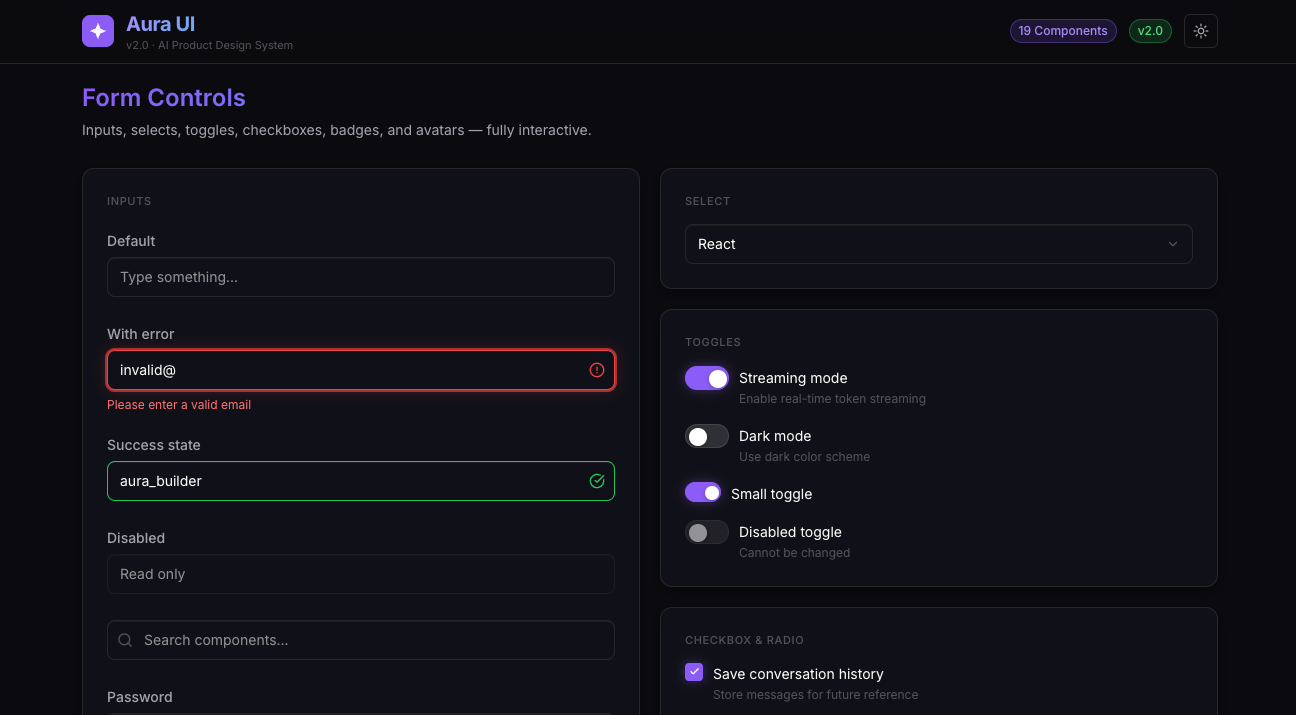Viewport: 1296px width, 715px height.
Task: Focus the Default 'Type something...' input
Action: click(360, 277)
